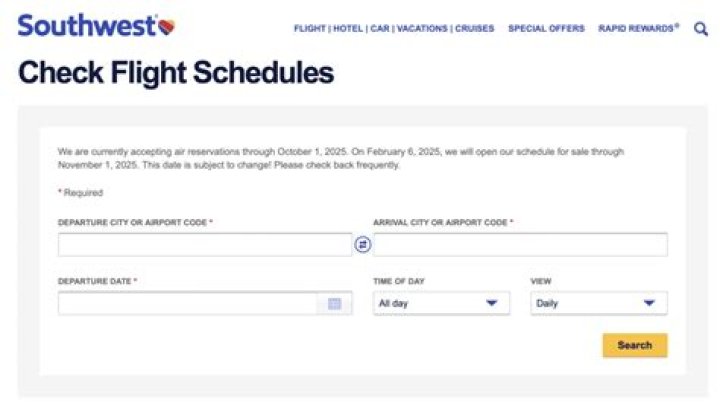Open the FLIGHT menu item
This screenshot has height=409, width=720.
(310, 29)
